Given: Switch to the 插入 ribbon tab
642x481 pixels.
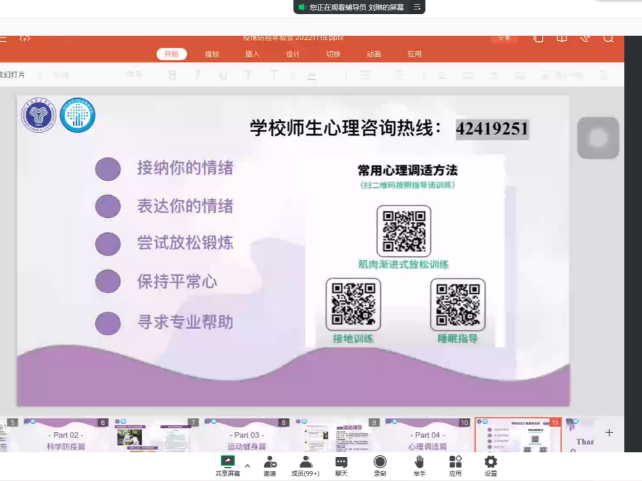Looking at the screenshot, I should coord(252,54).
